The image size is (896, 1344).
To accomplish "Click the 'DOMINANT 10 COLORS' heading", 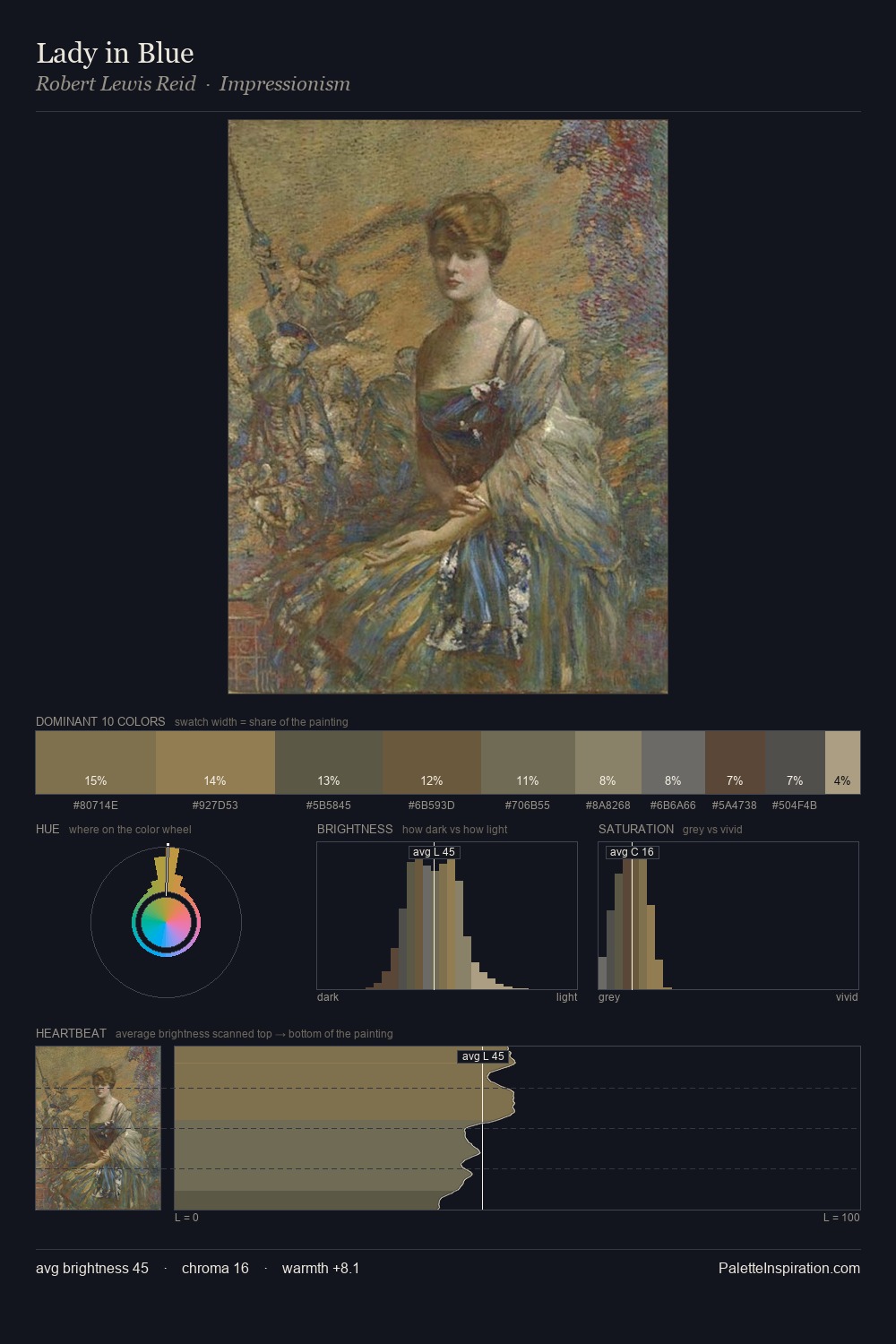I will [x=100, y=721].
